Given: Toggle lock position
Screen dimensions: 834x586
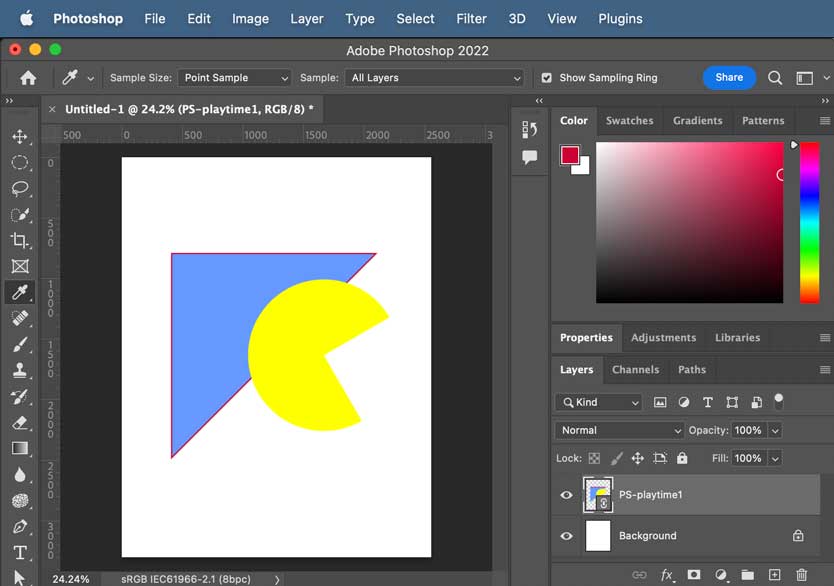Looking at the screenshot, I should point(638,458).
